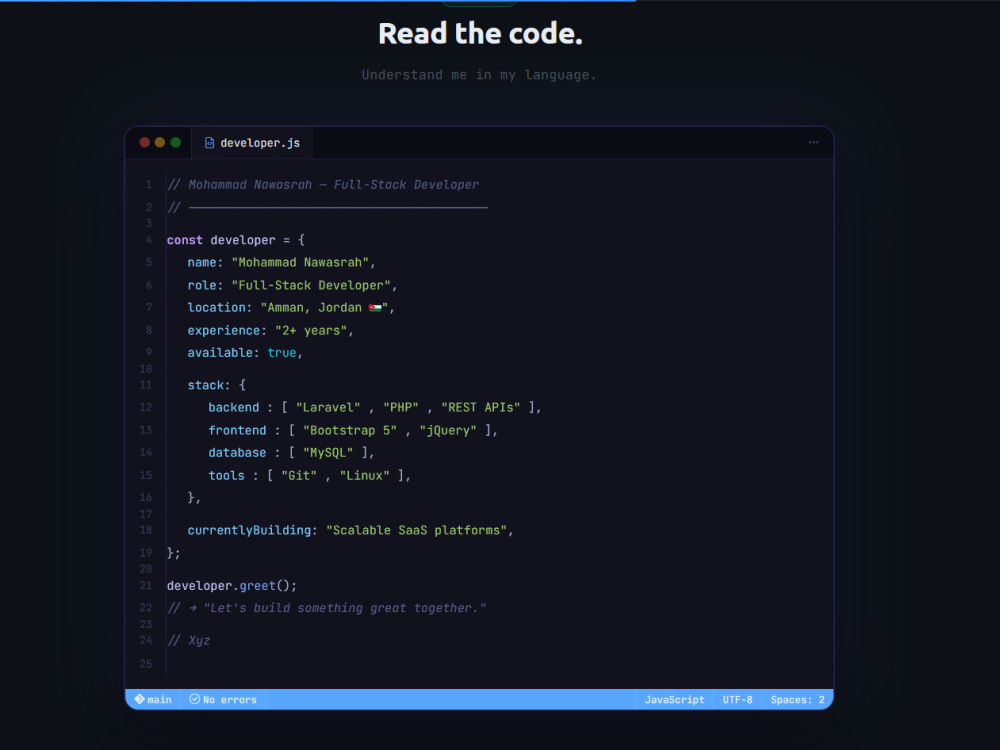Image resolution: width=1000 pixels, height=750 pixels.
Task: Click "PHP" in the backend array
Action: click(x=401, y=408)
